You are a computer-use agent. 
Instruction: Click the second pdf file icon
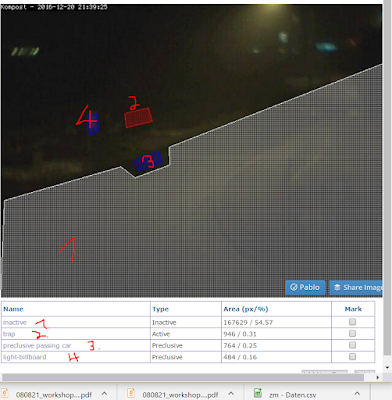(131, 393)
